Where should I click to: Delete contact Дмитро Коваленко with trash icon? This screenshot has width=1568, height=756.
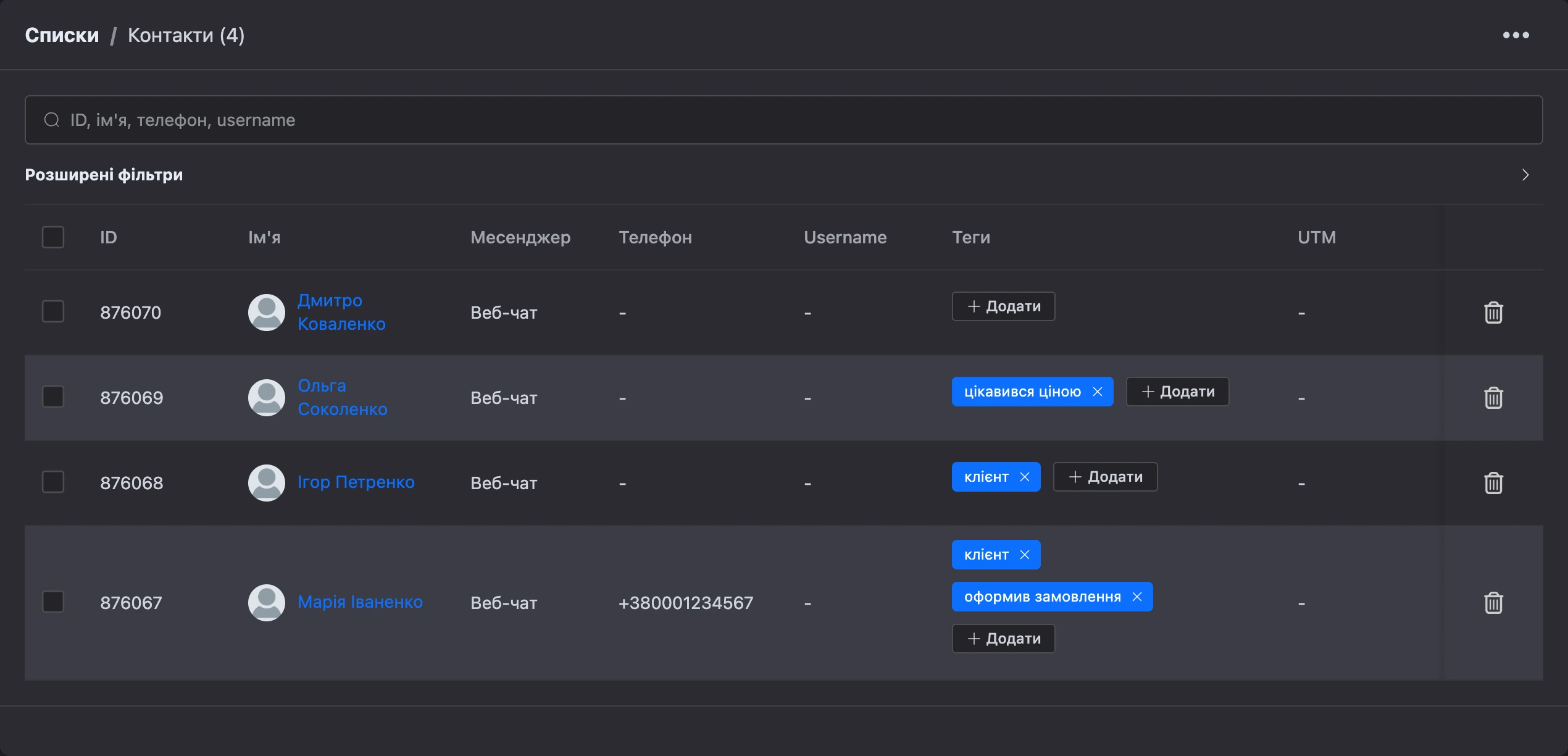1493,313
